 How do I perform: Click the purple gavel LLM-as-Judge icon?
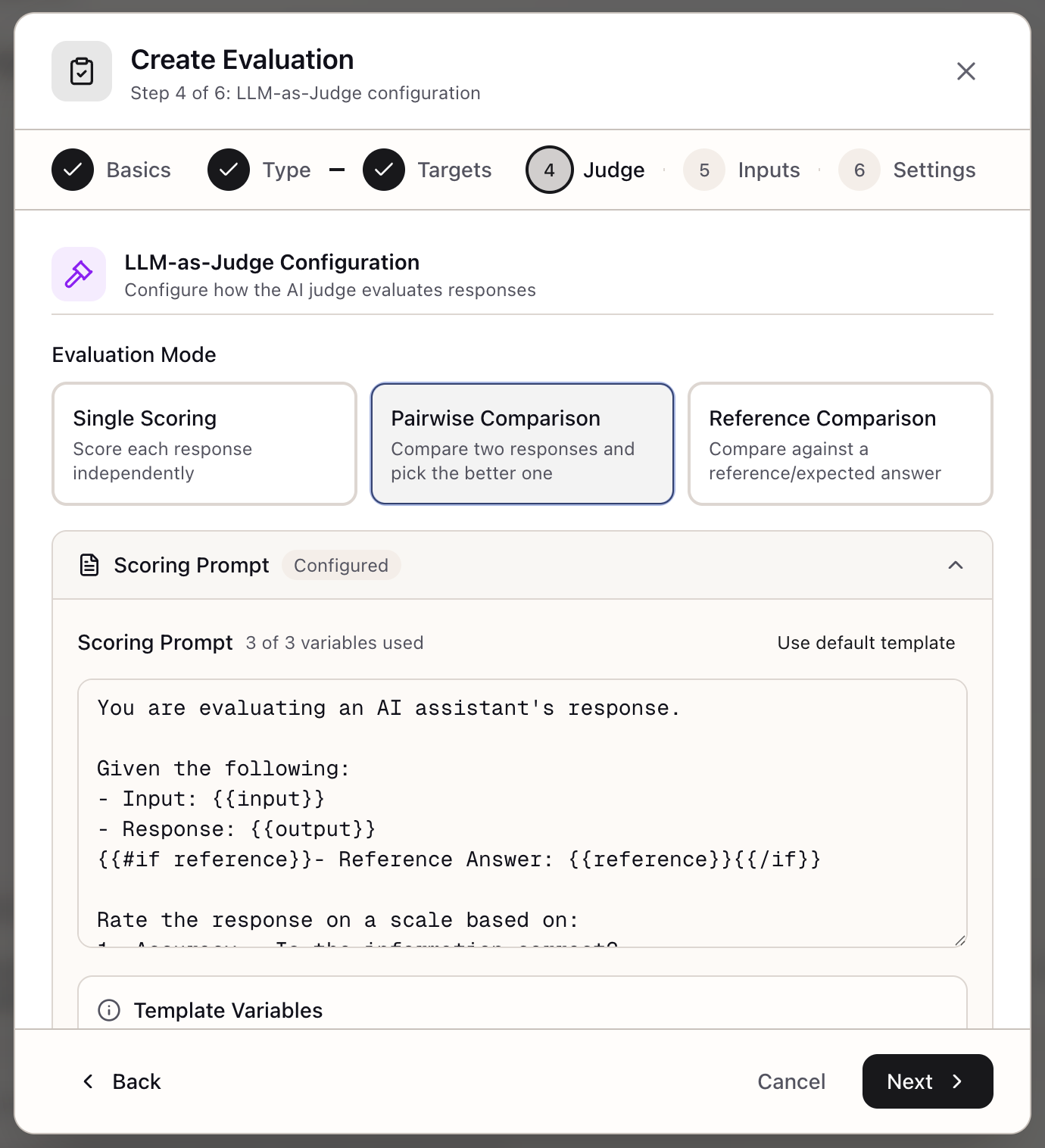[x=79, y=274]
